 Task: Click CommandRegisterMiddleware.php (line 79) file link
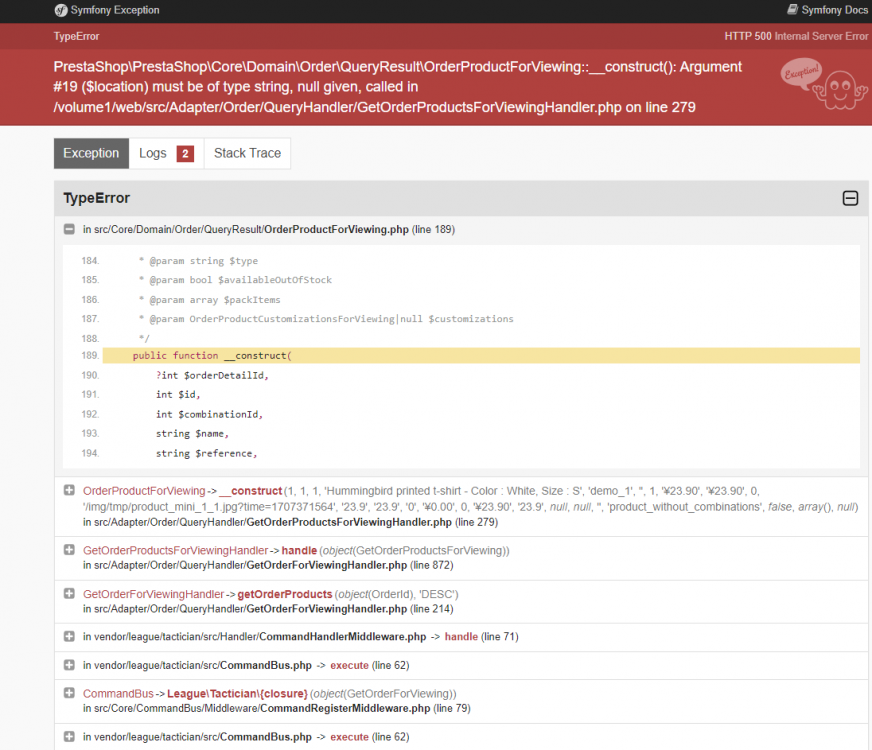tap(345, 708)
